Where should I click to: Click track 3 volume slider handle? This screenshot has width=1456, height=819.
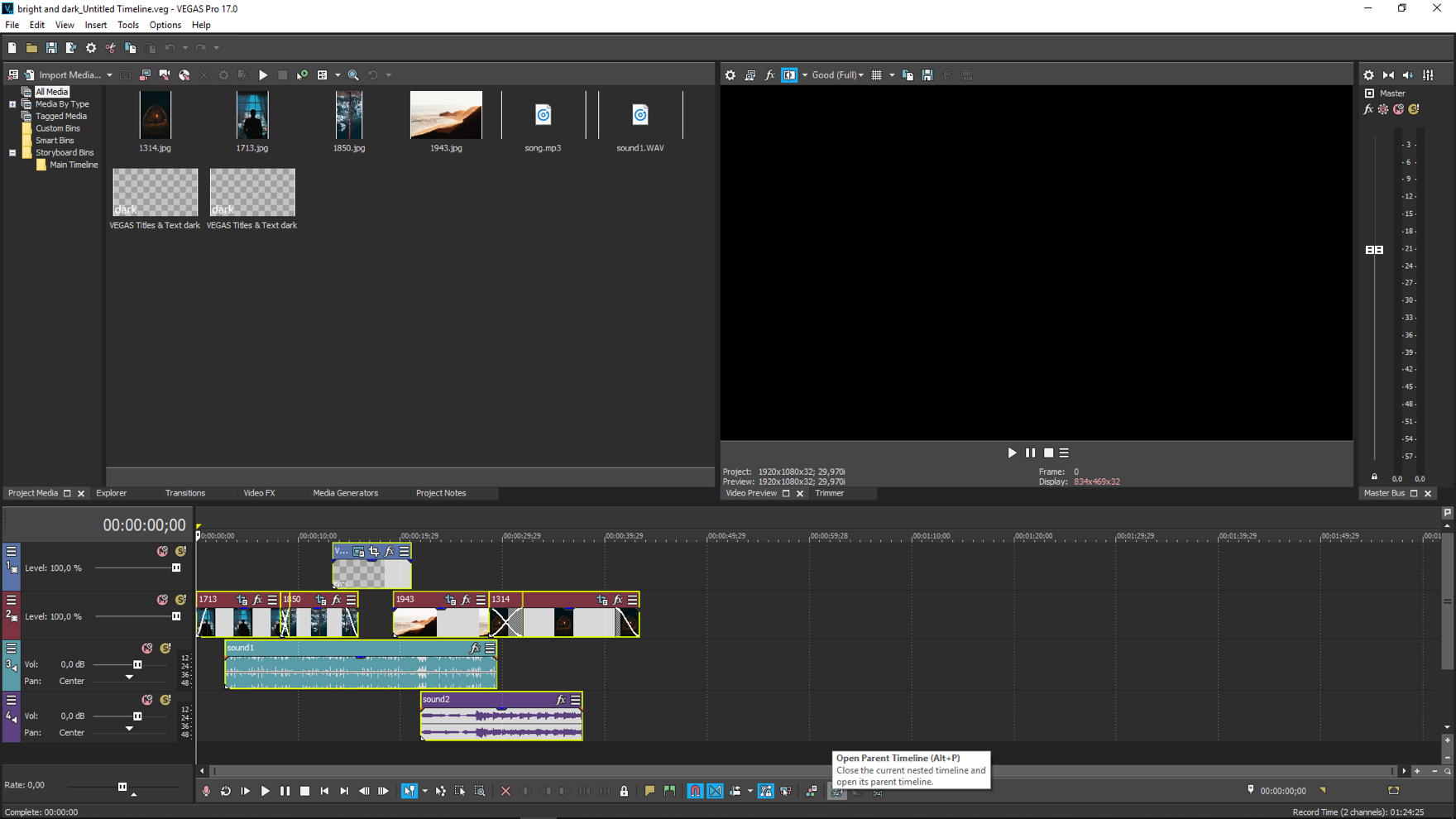coord(137,664)
